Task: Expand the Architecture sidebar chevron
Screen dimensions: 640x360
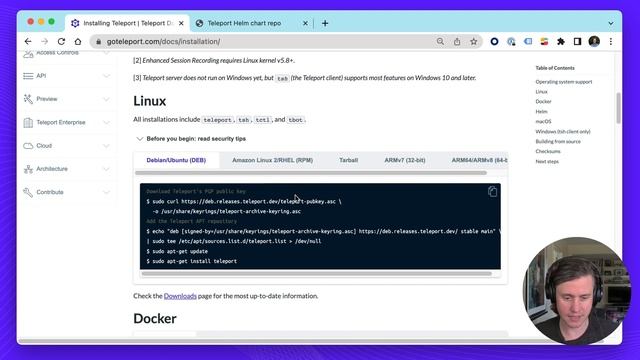Action: [x=106, y=169]
